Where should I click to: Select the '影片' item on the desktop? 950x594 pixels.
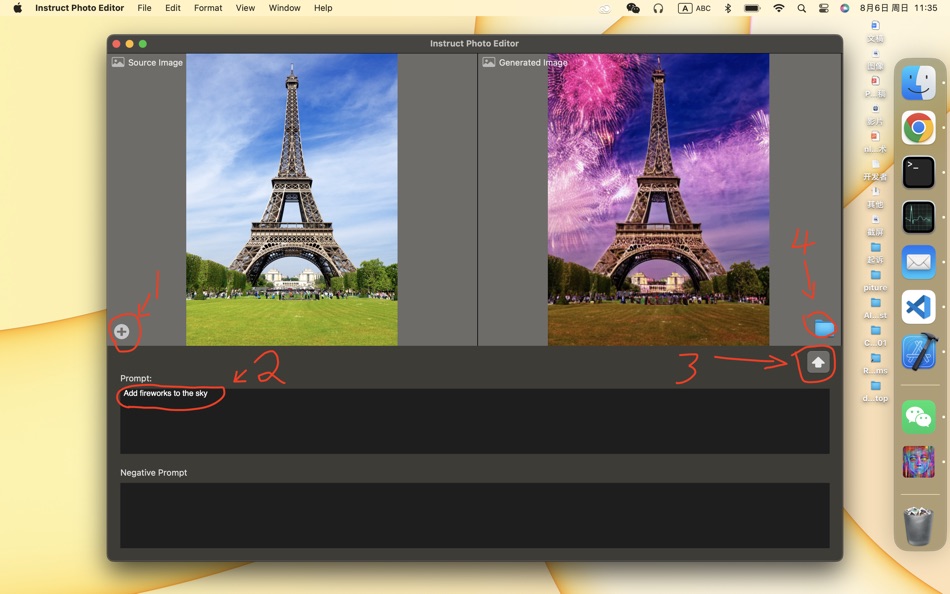click(875, 115)
